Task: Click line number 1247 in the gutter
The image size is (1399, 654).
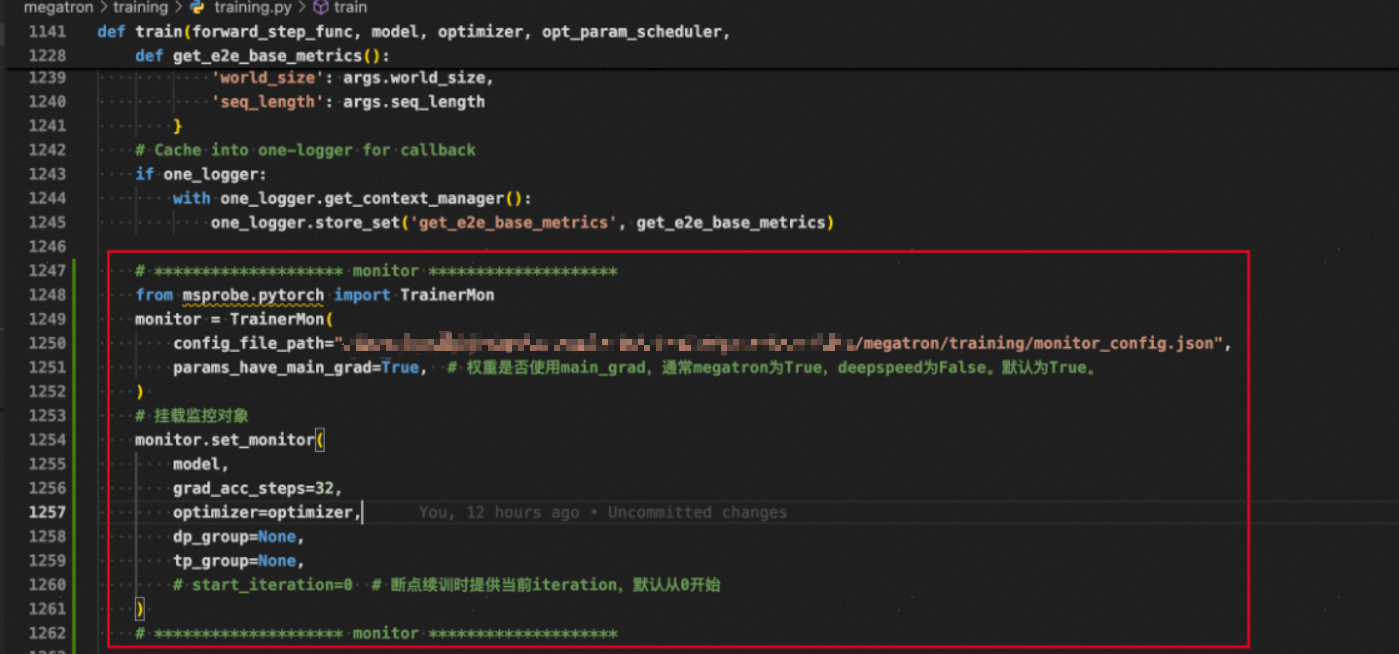Action: (47, 271)
